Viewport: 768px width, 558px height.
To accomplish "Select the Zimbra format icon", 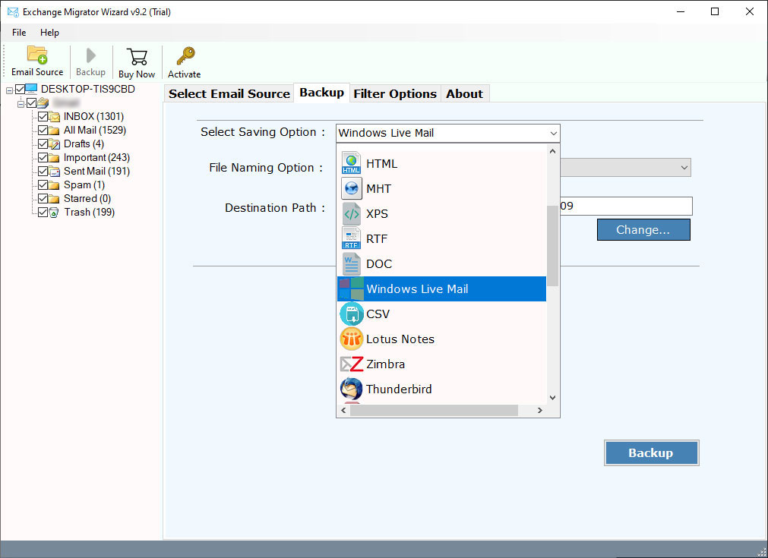I will (351, 364).
